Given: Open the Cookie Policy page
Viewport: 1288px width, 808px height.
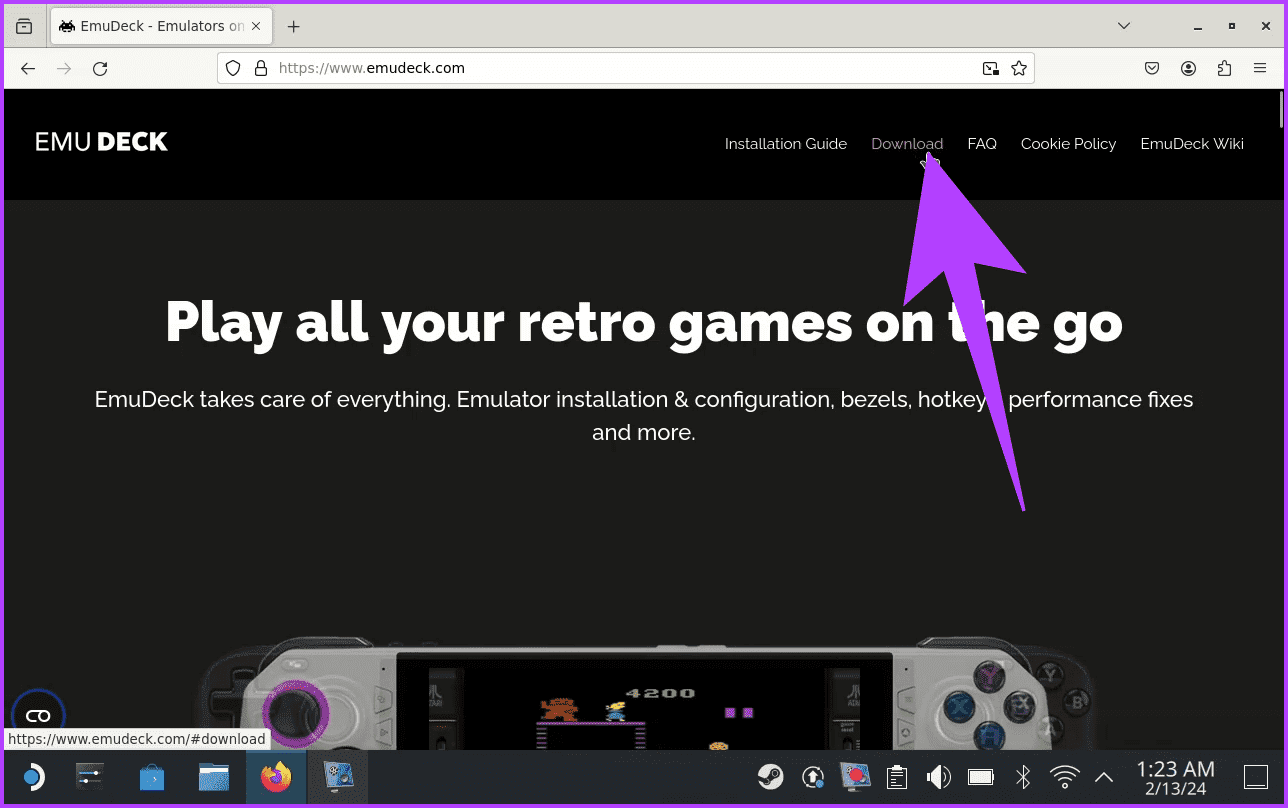Looking at the screenshot, I should point(1068,144).
